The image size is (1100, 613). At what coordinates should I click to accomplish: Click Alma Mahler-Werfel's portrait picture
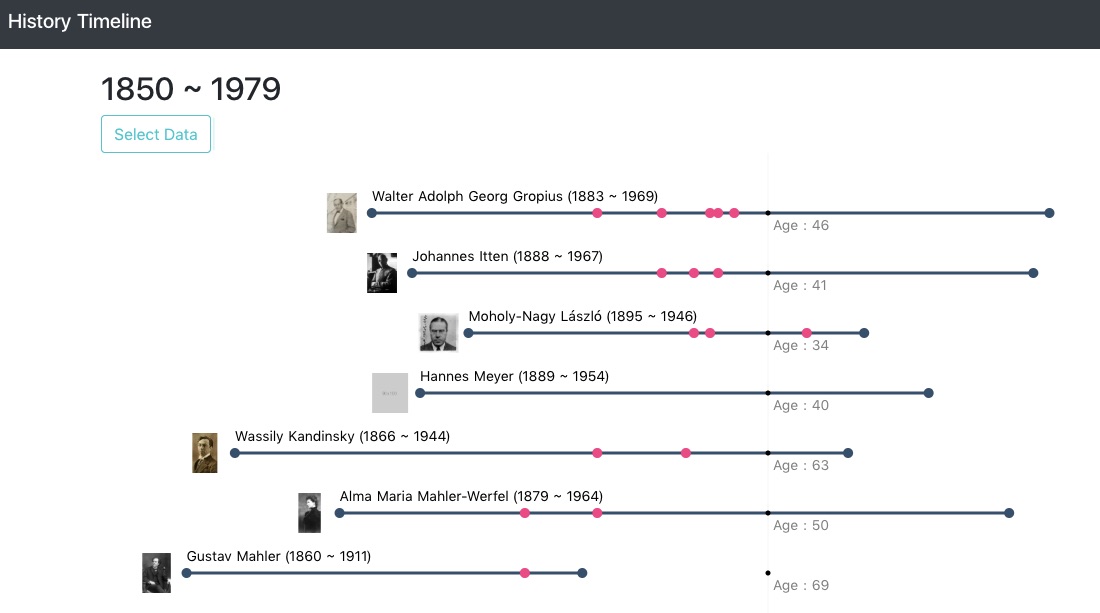(310, 512)
